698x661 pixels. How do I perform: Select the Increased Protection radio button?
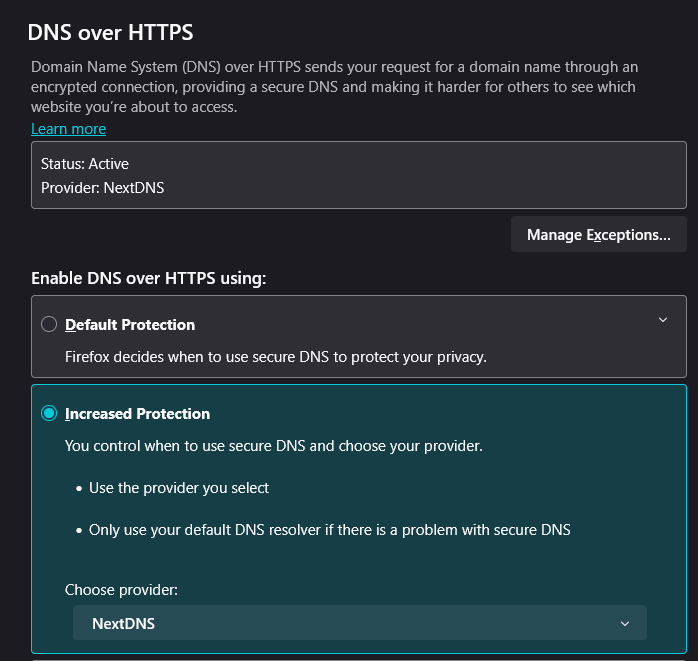(49, 414)
